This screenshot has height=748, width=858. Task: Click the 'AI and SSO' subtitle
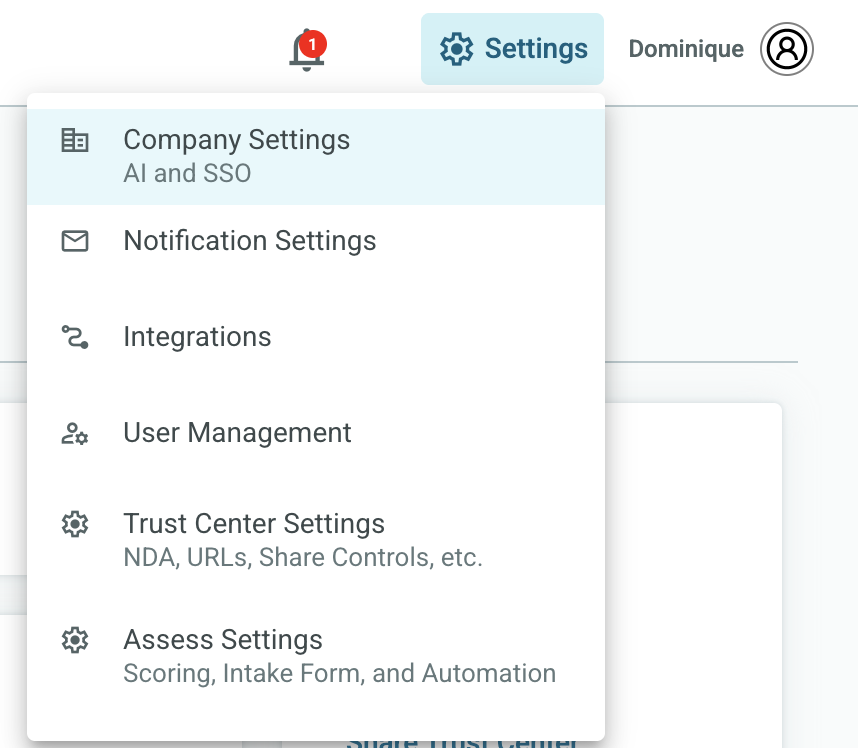tap(187, 173)
